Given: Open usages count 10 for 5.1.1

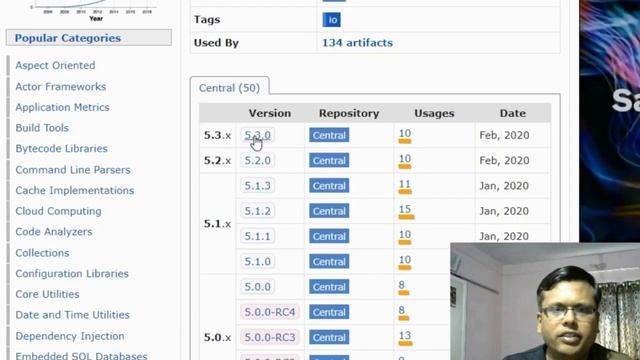Looking at the screenshot, I should pyautogui.click(x=405, y=235).
